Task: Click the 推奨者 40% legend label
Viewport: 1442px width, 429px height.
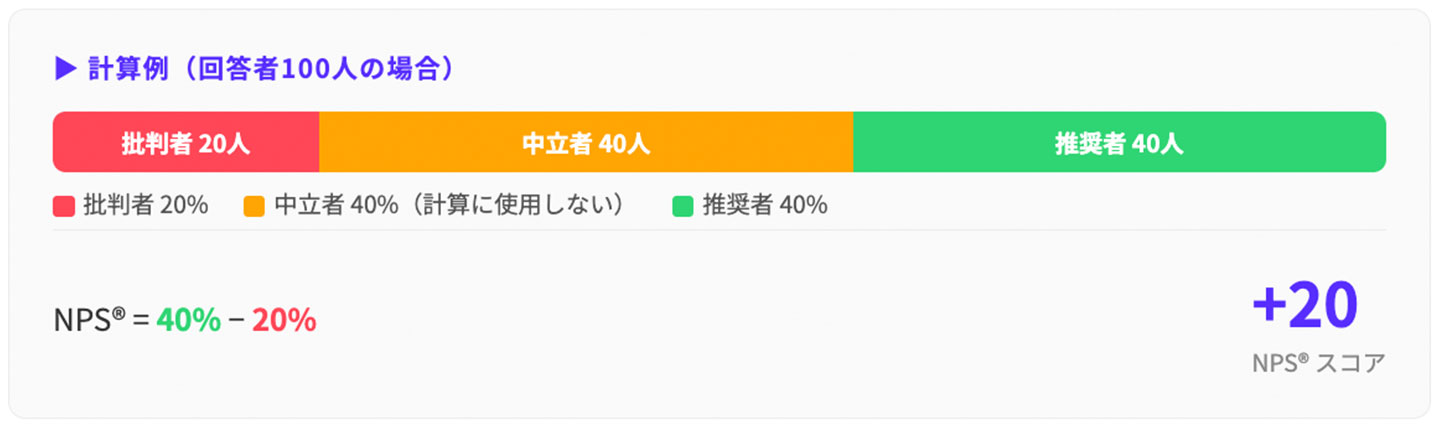Action: (x=765, y=206)
